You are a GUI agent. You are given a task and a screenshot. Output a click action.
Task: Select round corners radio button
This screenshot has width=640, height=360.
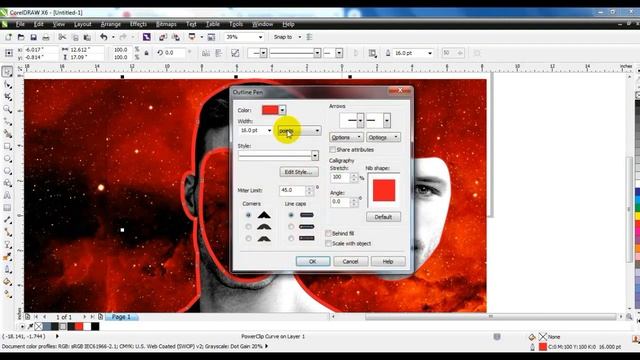248,226
